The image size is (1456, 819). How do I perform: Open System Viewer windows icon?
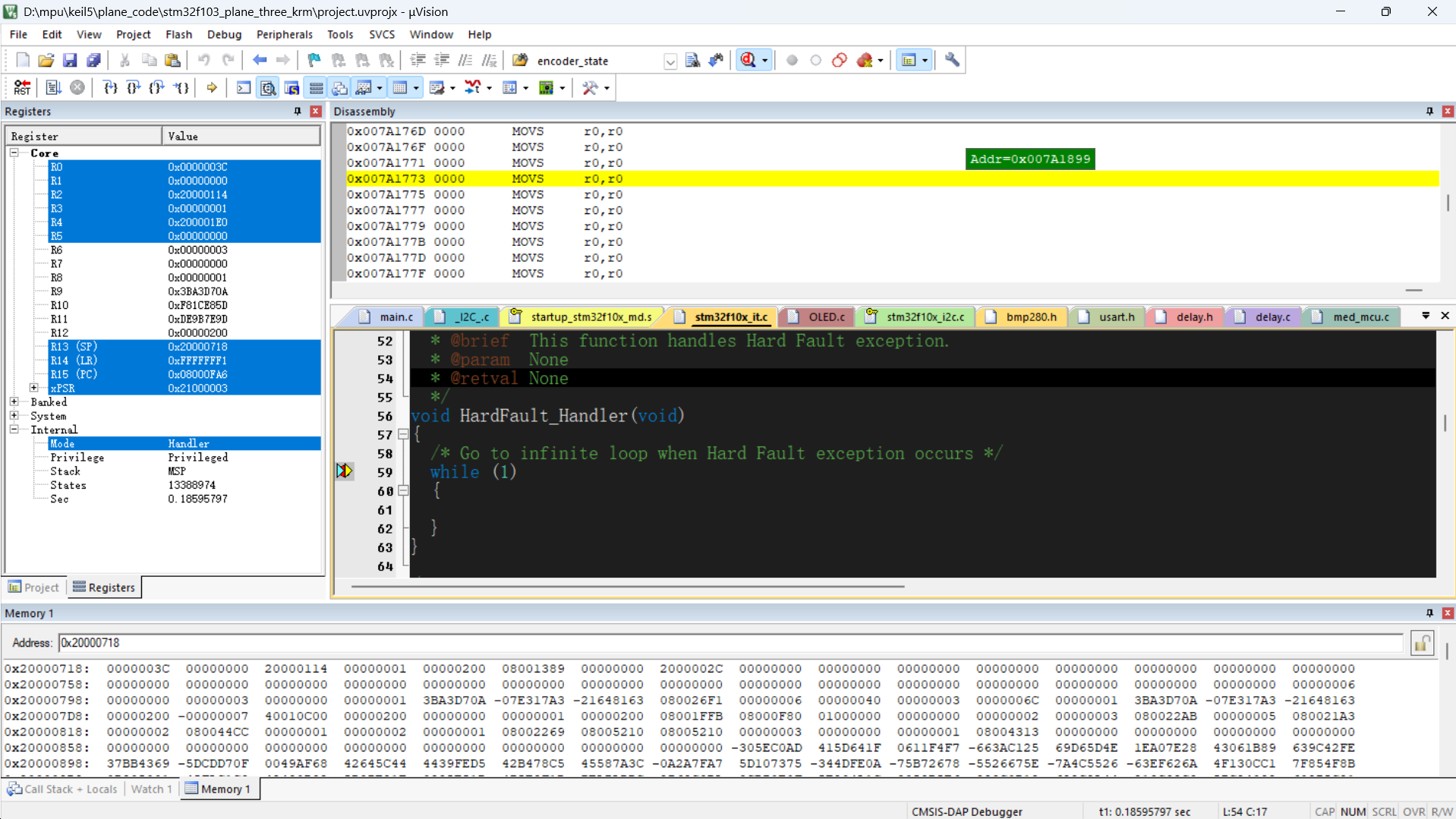pos(547,88)
